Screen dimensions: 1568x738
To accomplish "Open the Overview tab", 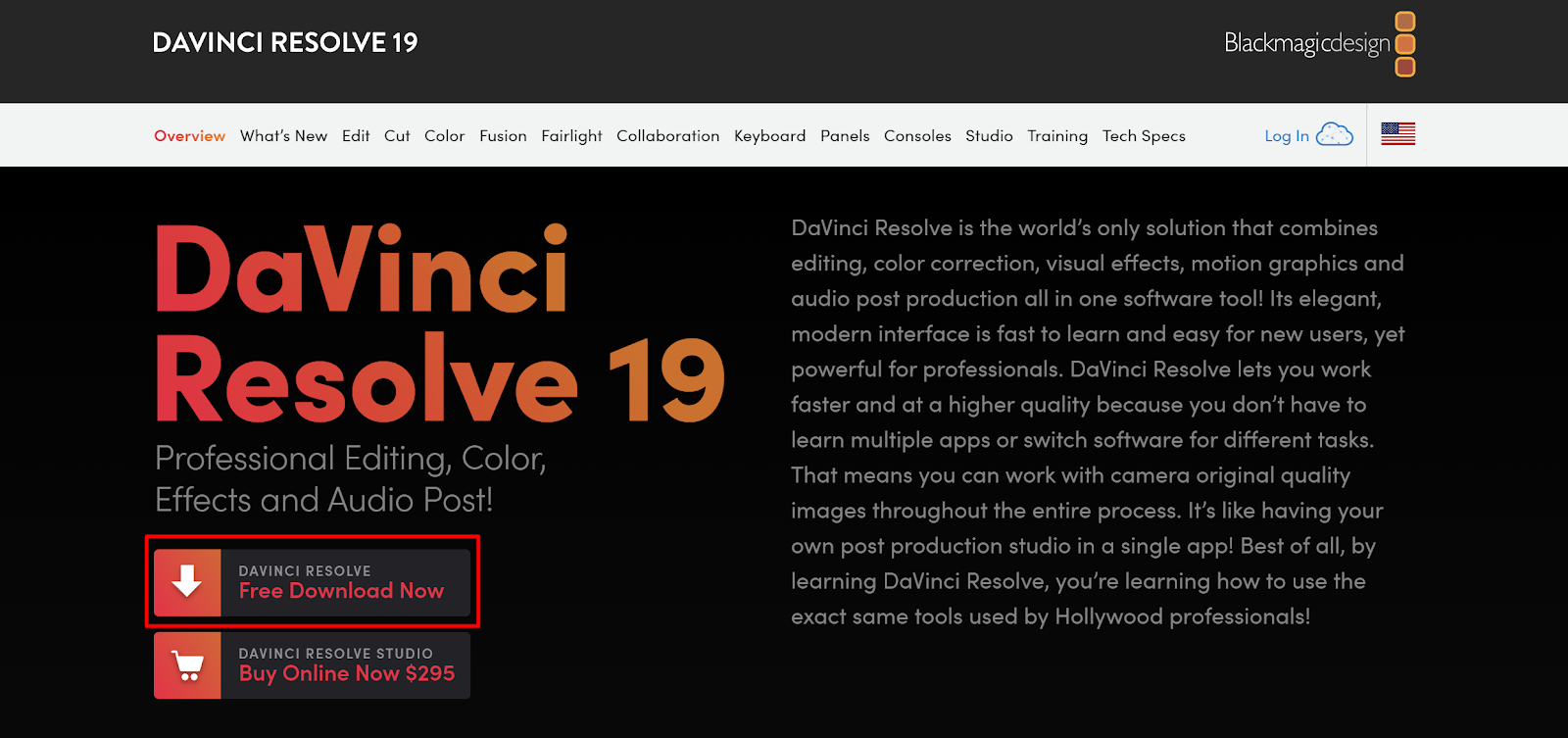I will point(189,135).
